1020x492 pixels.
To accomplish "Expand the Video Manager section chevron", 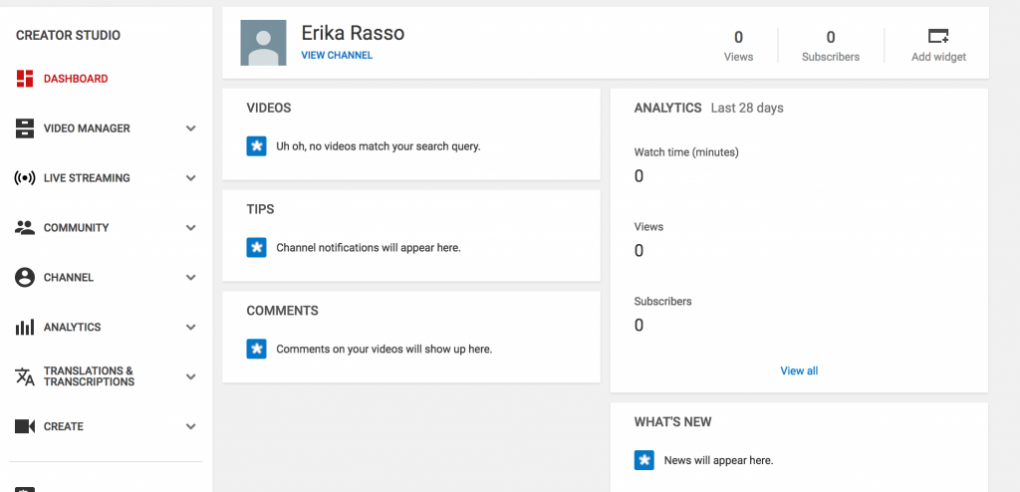I will 191,129.
